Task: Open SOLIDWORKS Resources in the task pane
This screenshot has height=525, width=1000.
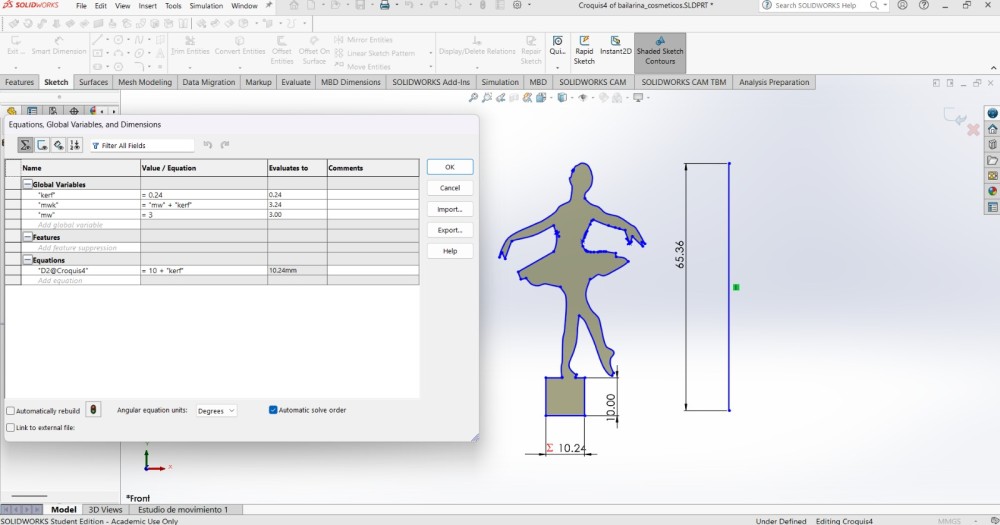Action: click(x=992, y=129)
